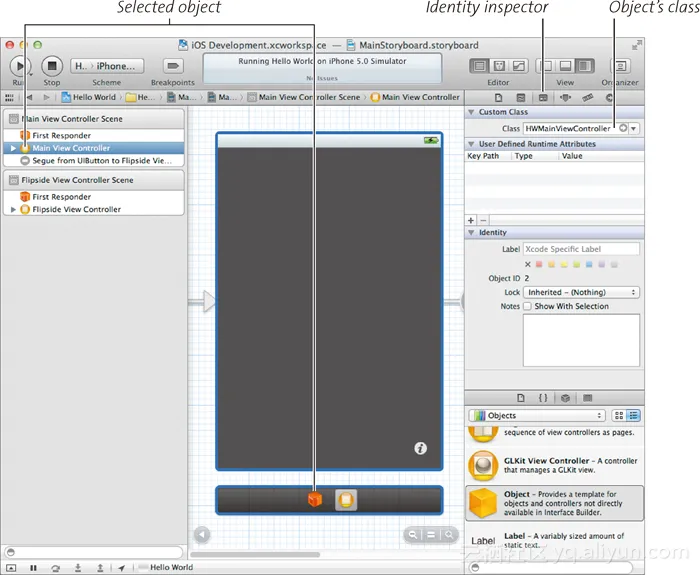This screenshot has width=700, height=575.
Task: Pick the blue label color swatch
Action: point(589,265)
